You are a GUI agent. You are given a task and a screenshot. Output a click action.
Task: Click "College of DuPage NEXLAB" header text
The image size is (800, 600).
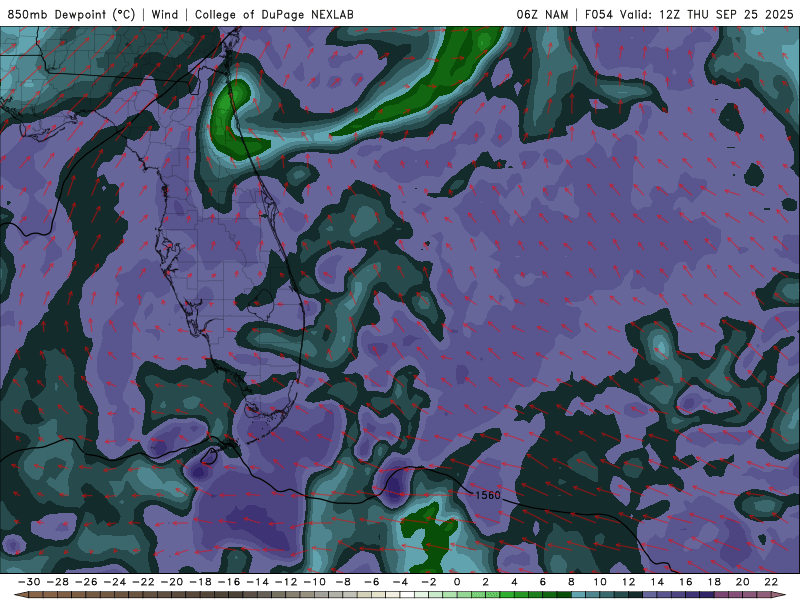[x=274, y=14]
